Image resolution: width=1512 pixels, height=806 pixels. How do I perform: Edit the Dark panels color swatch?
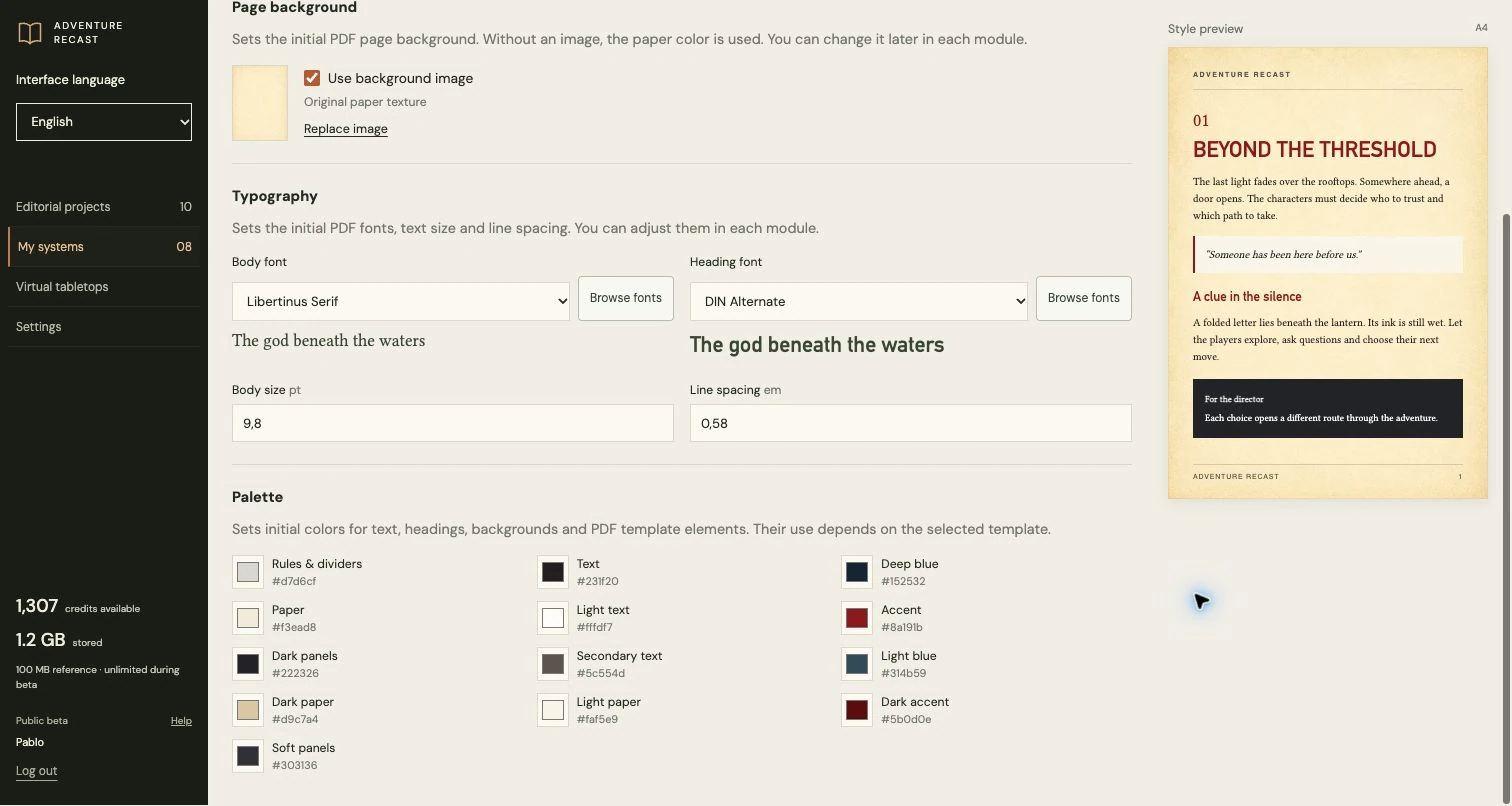[248, 664]
